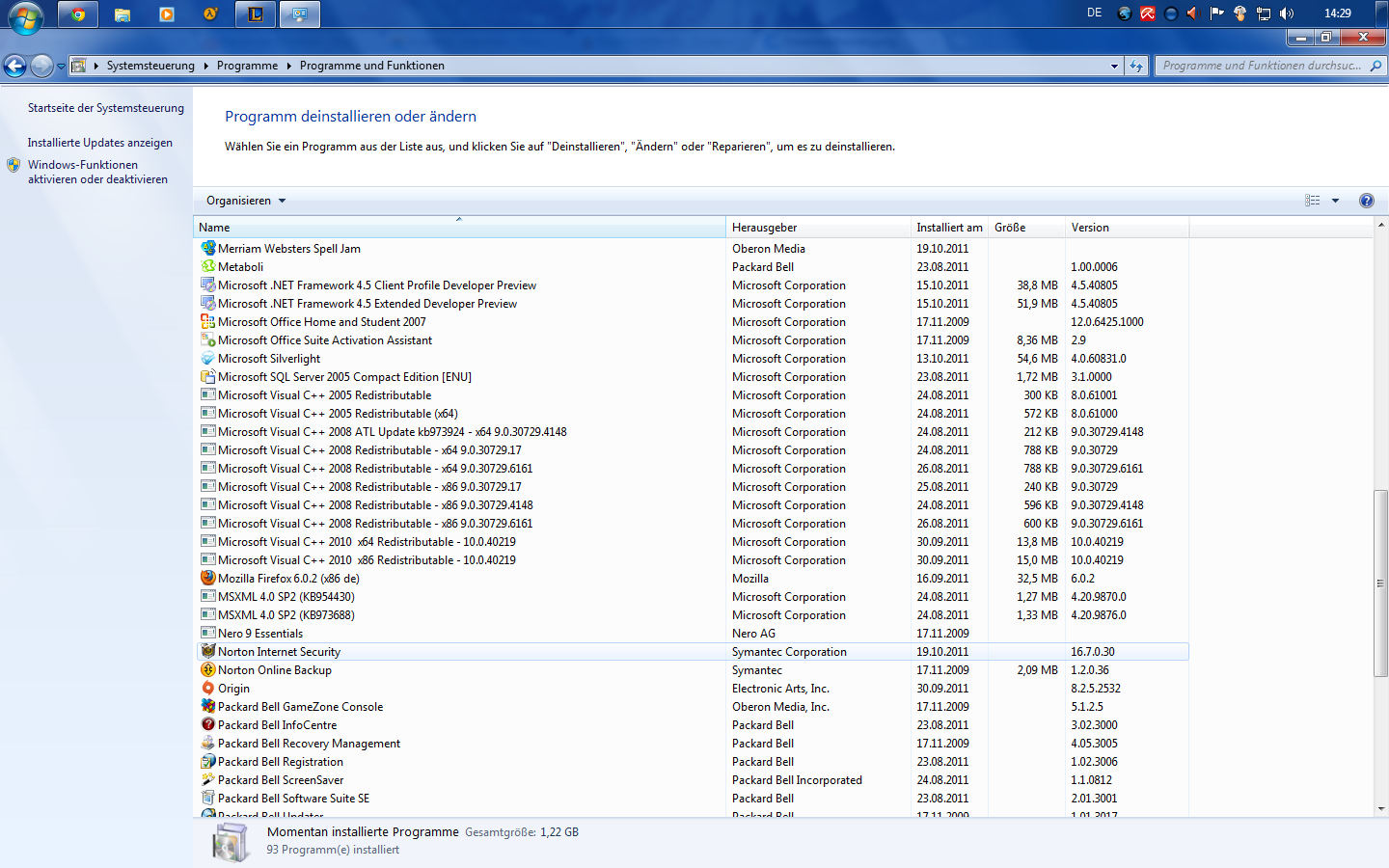1389x868 pixels.
Task: Sort by the Größe column header
Action: (1026, 228)
